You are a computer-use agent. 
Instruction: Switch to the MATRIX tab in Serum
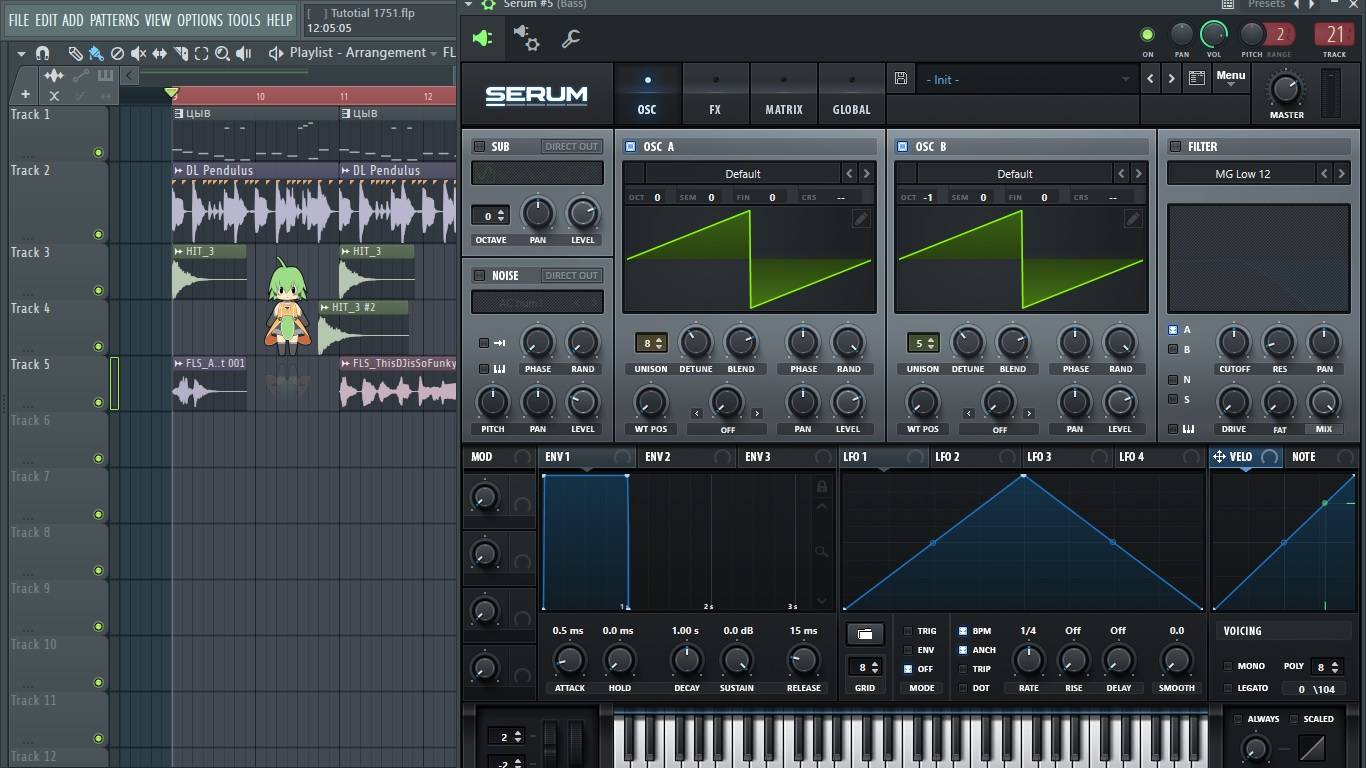[x=783, y=95]
